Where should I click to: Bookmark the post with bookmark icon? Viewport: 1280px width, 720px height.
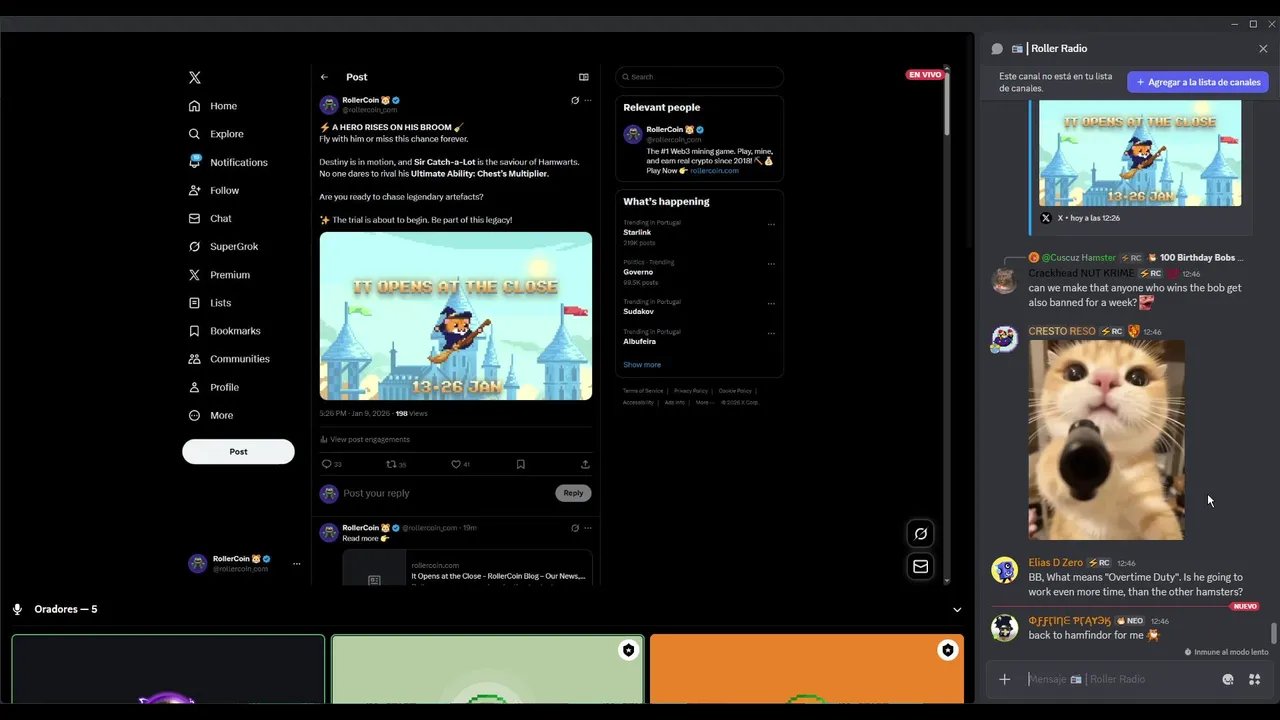[x=521, y=464]
